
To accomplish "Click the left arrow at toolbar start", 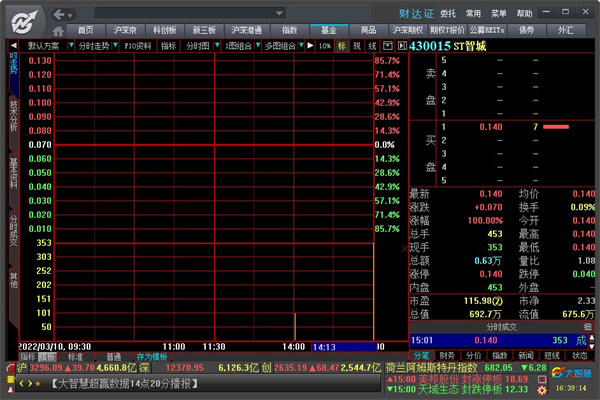I will pos(13,46).
